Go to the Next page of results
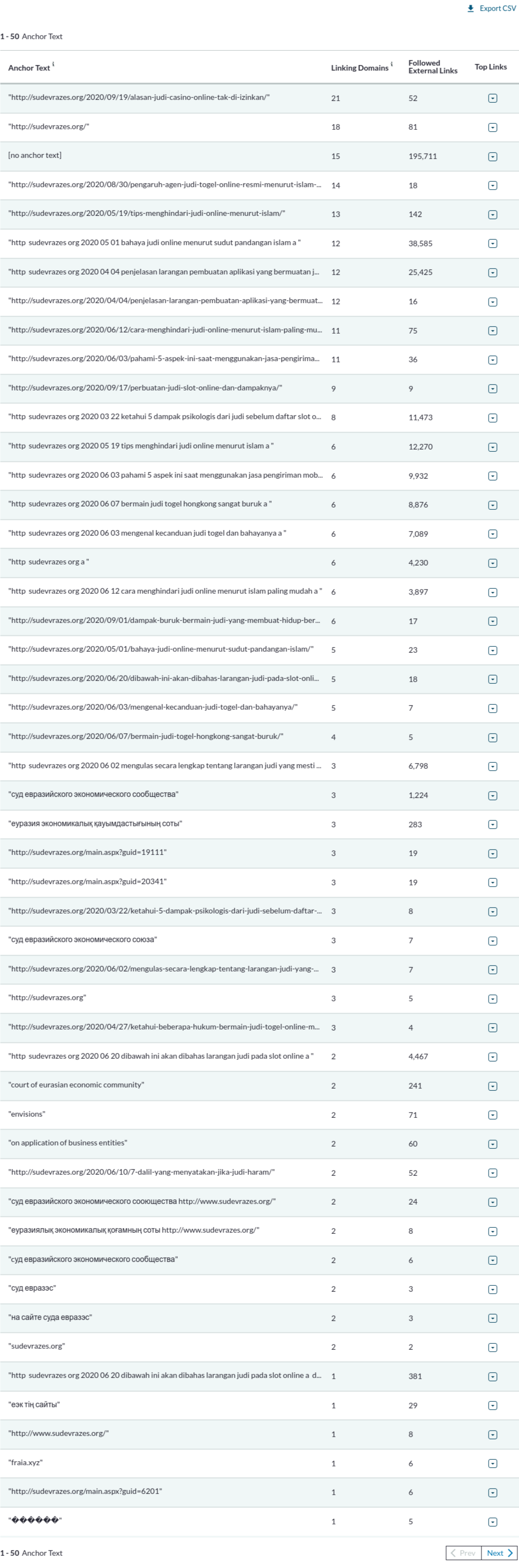519x1568 pixels. [x=500, y=1553]
